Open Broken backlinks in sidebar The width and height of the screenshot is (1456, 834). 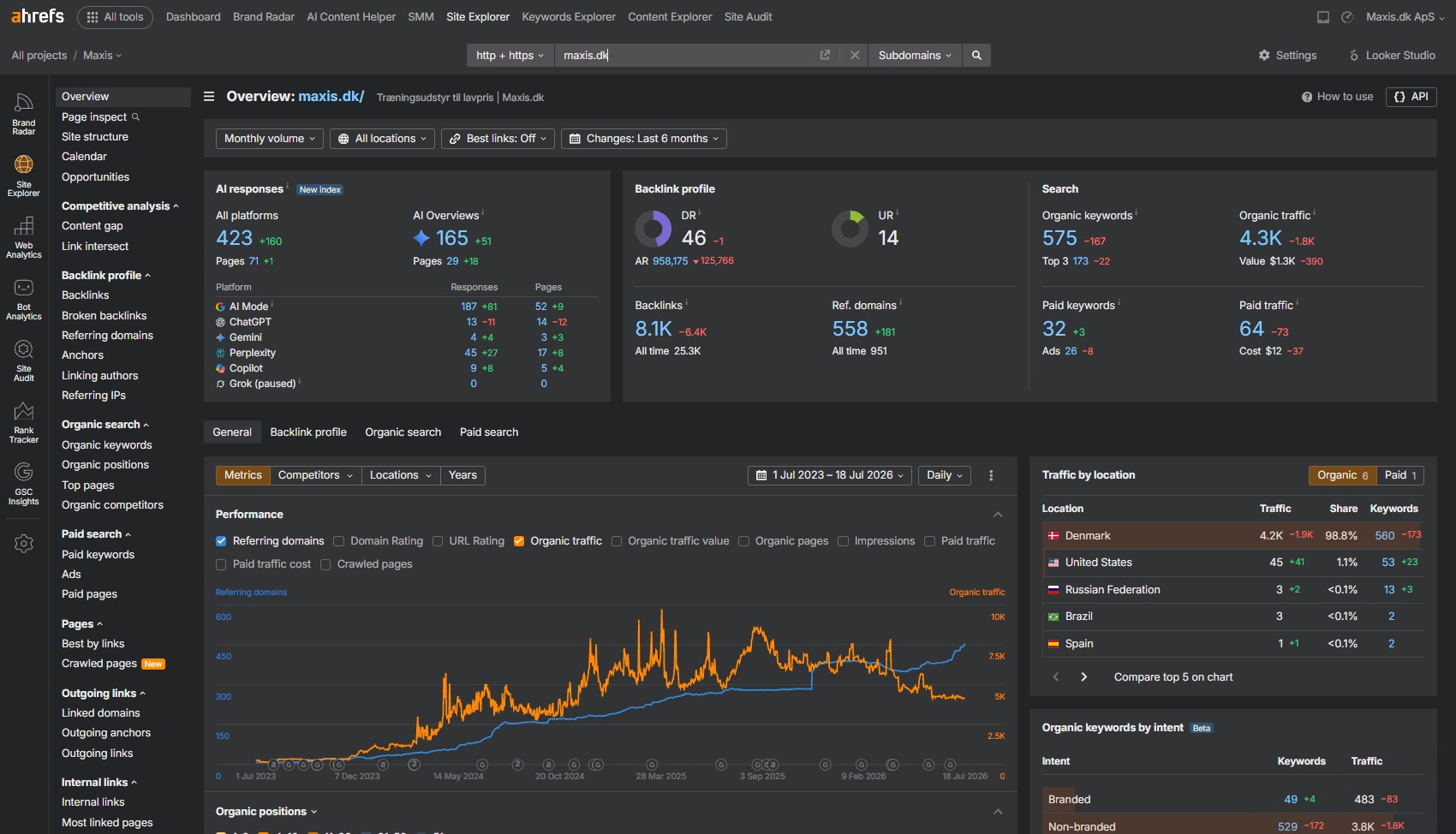click(104, 316)
